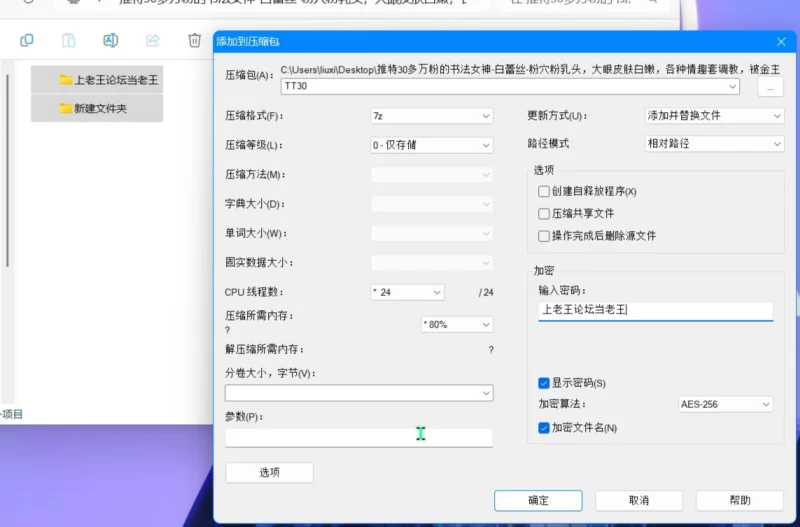This screenshot has height=527, width=800.
Task: Open the 路径模式 dropdown
Action: coord(714,144)
